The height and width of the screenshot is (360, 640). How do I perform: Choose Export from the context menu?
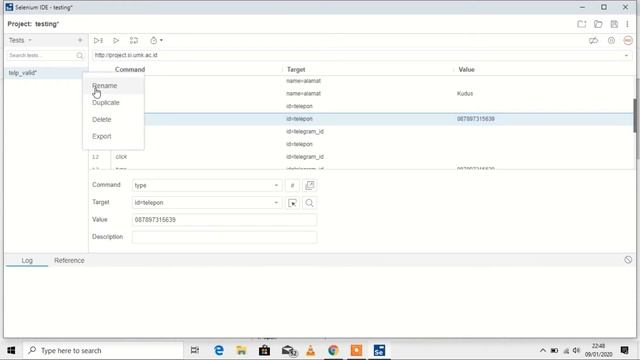coord(113,136)
